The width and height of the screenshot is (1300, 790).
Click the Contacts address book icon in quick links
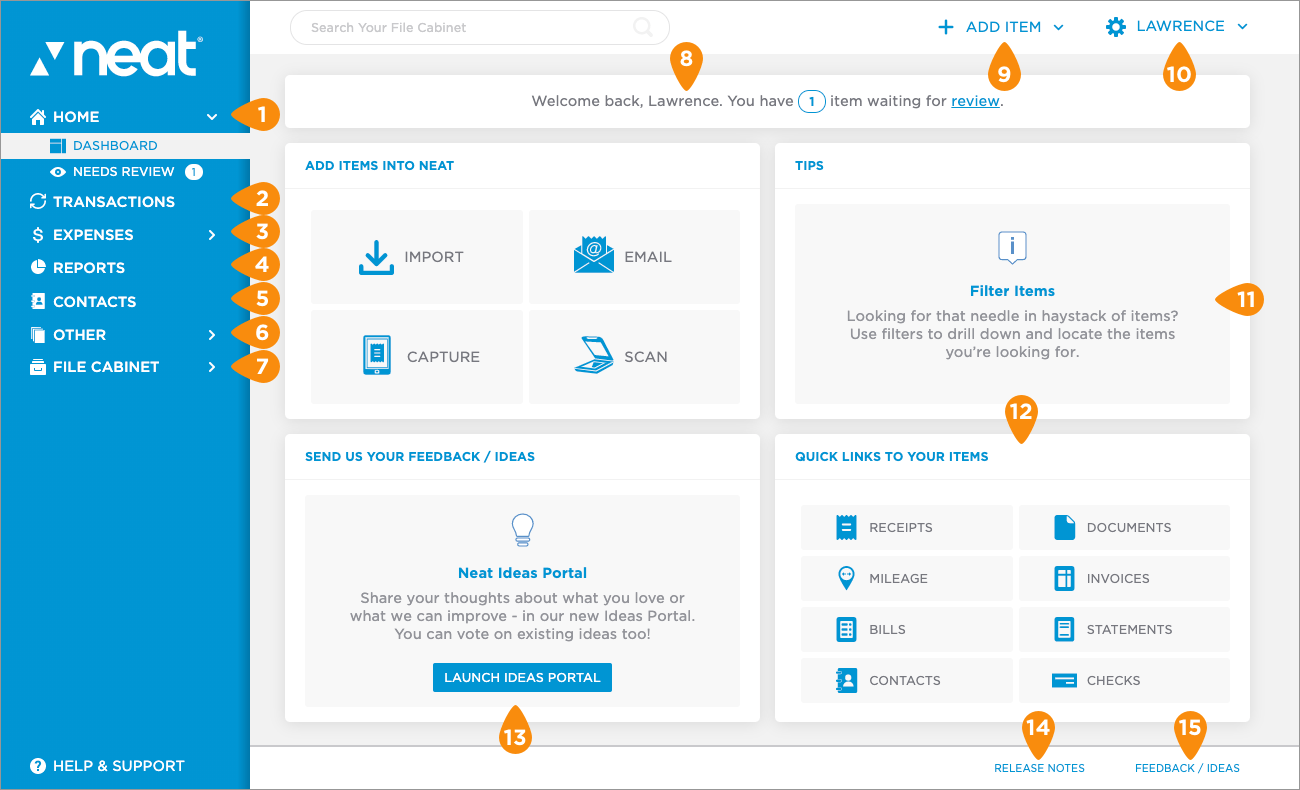pos(847,680)
